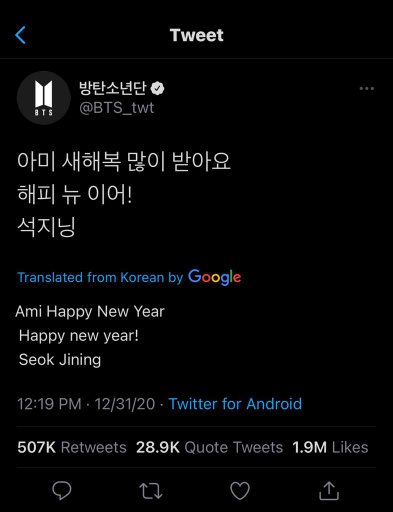View the 28.9K Quote Tweets list
The image size is (393, 512).
coord(209,447)
